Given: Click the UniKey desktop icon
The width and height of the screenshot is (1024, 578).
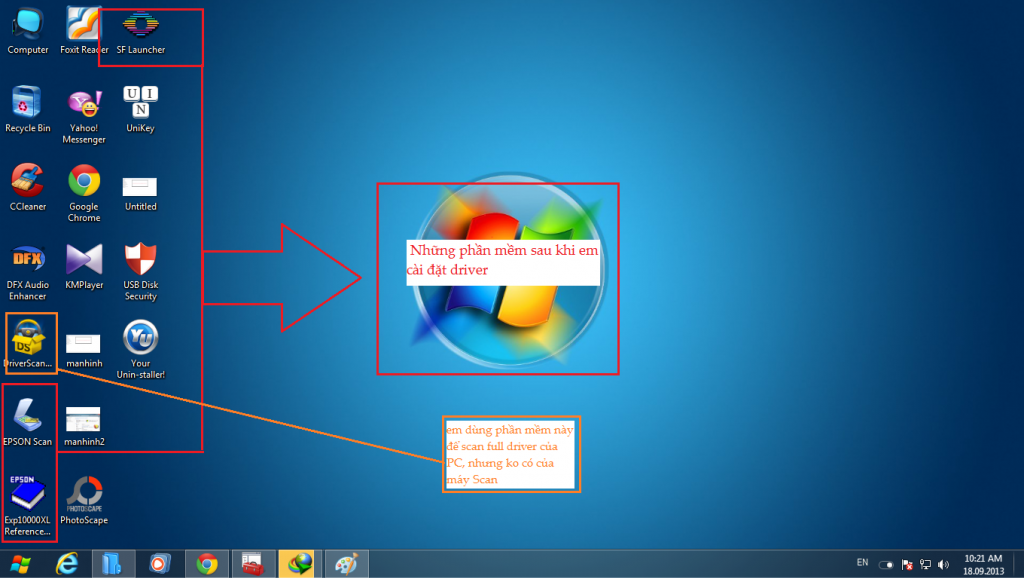Looking at the screenshot, I should tap(140, 110).
